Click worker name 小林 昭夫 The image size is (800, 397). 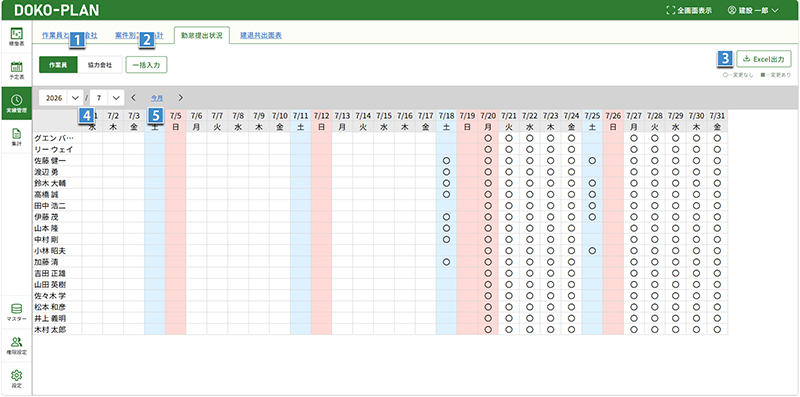point(50,251)
